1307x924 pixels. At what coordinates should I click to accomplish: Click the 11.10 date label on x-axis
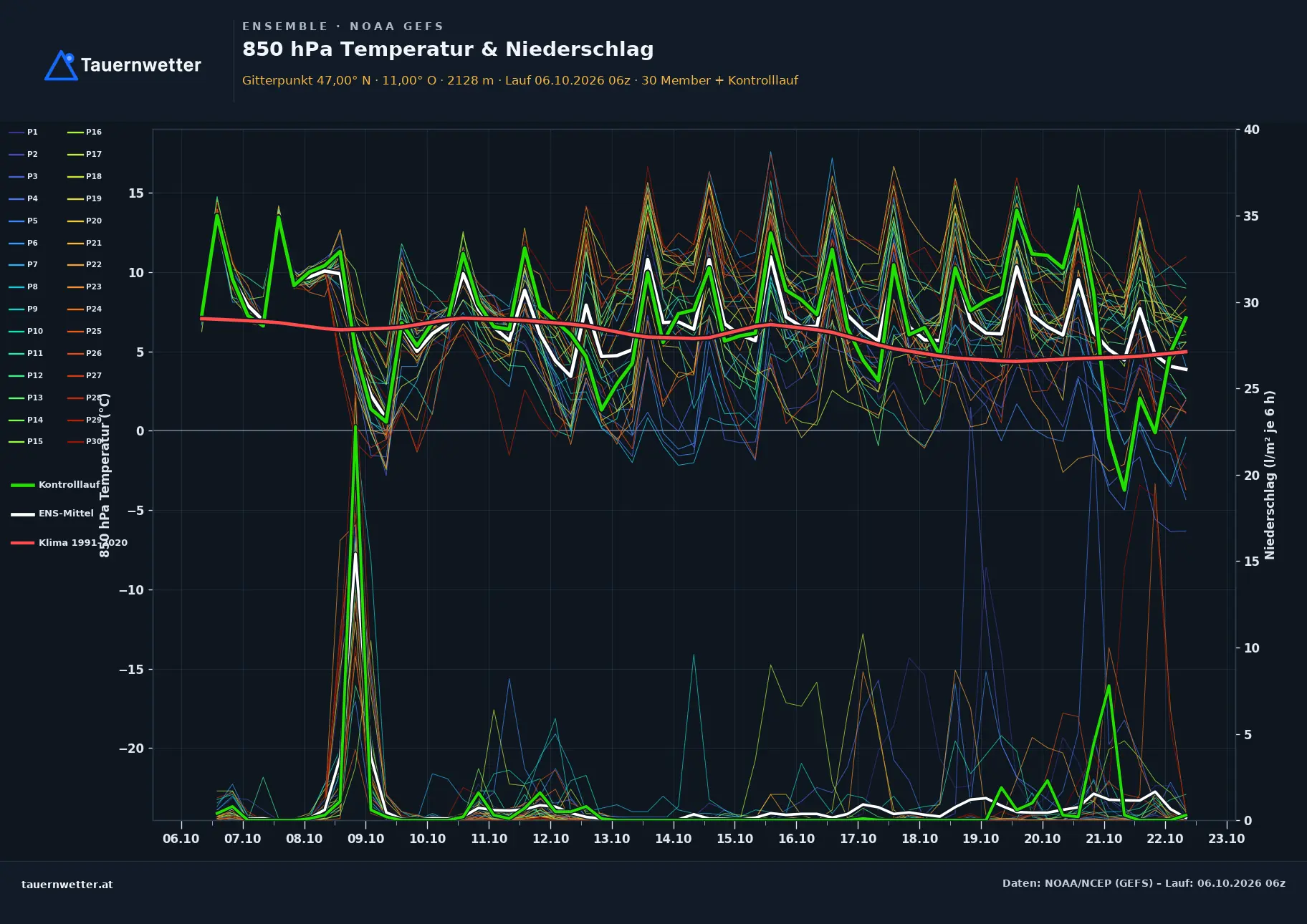489,839
